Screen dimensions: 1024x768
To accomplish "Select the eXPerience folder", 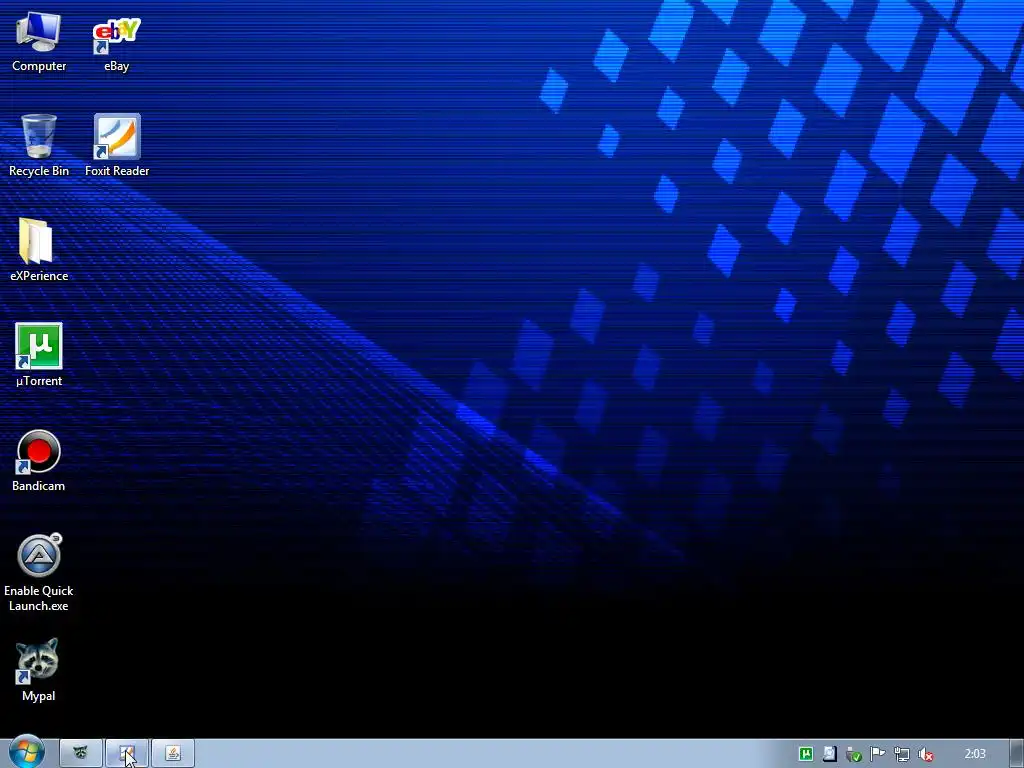I will (x=39, y=251).
